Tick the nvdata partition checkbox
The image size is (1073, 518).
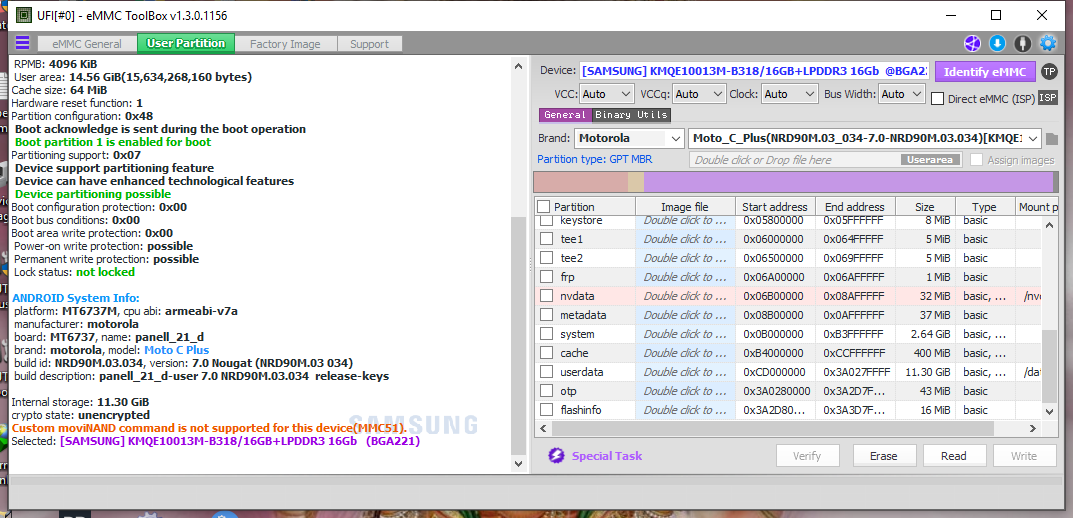(x=546, y=296)
